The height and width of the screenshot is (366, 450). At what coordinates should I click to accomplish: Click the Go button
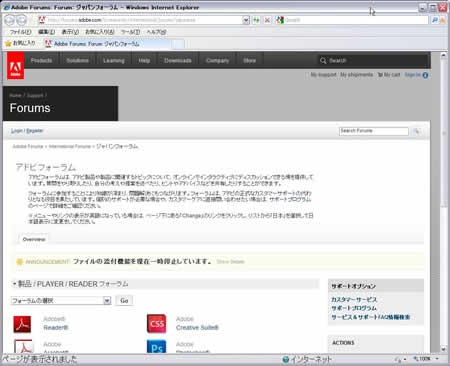124,301
